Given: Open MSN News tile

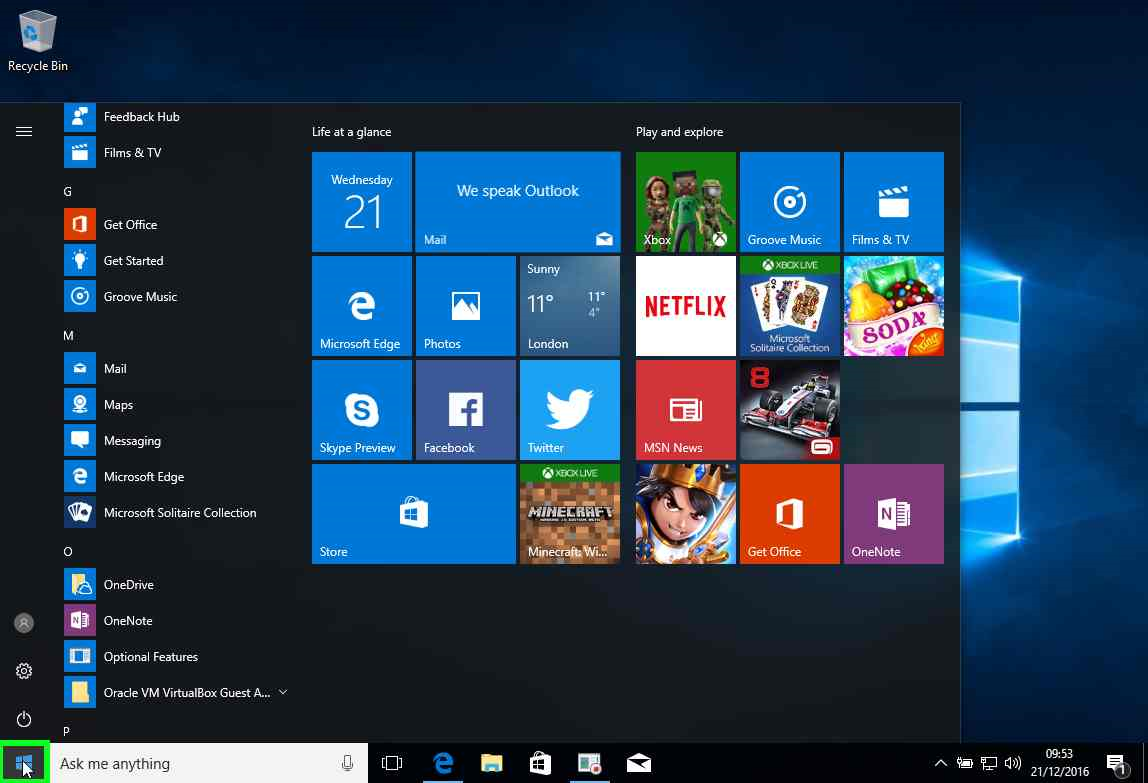Looking at the screenshot, I should tap(685, 409).
